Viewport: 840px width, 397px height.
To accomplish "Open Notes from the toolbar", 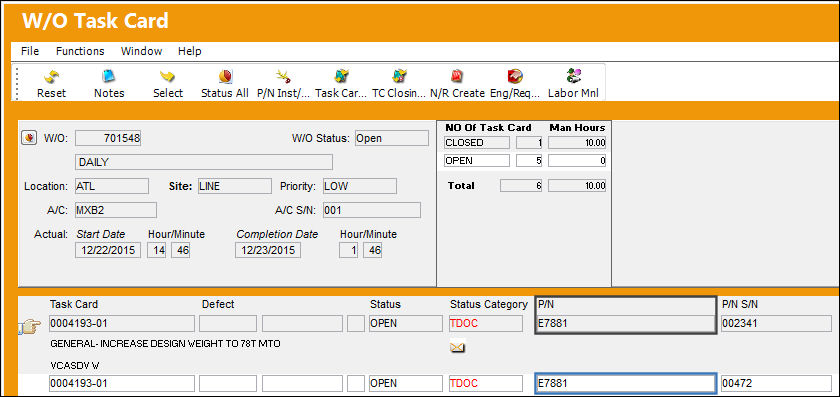I will tap(109, 76).
